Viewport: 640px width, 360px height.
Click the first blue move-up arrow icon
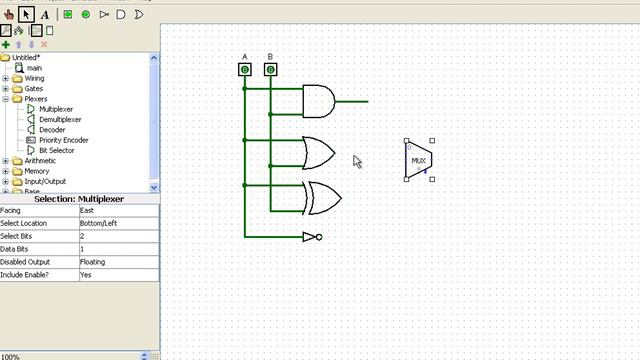click(x=18, y=44)
